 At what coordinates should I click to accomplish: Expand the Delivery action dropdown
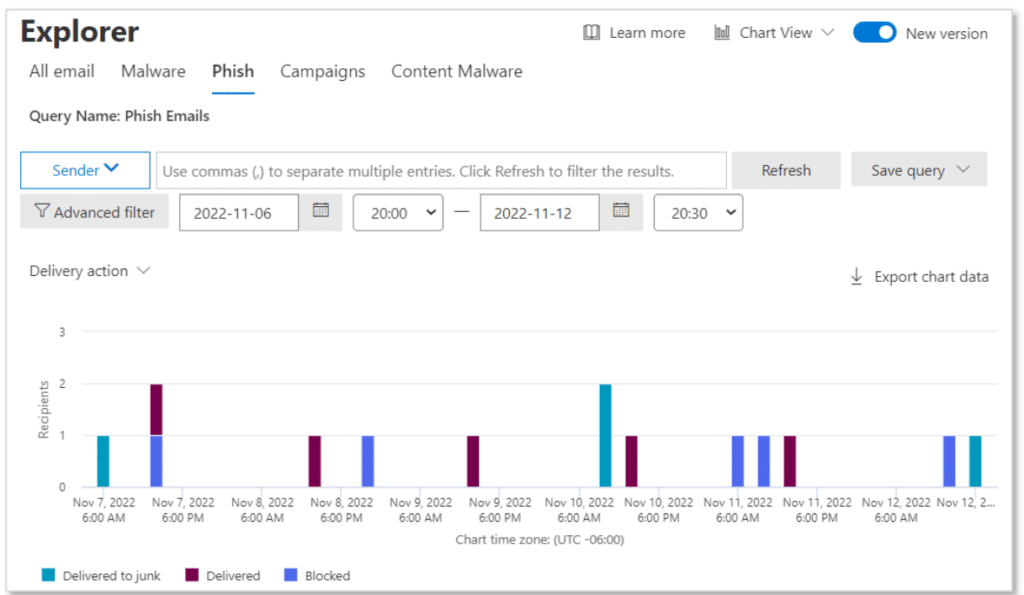click(x=90, y=271)
